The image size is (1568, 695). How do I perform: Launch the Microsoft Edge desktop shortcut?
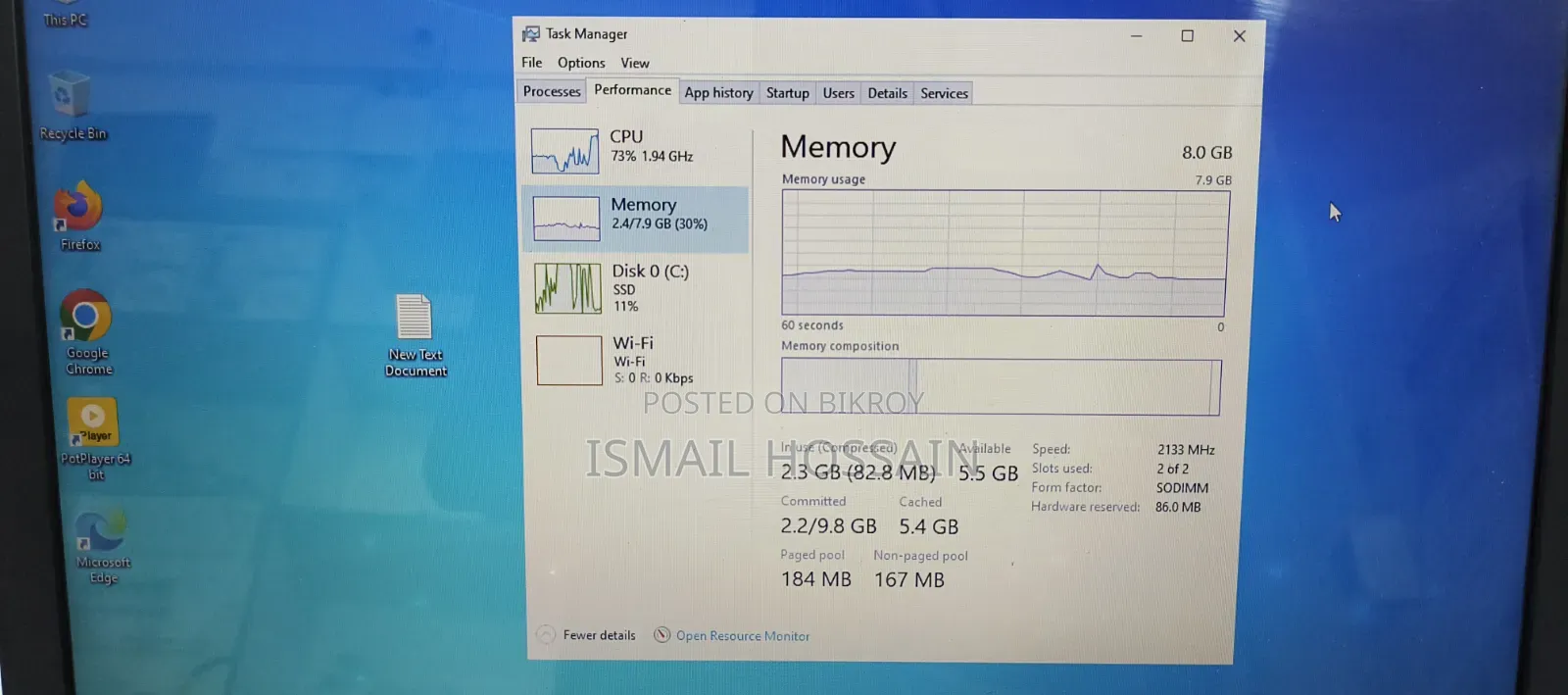[x=102, y=546]
